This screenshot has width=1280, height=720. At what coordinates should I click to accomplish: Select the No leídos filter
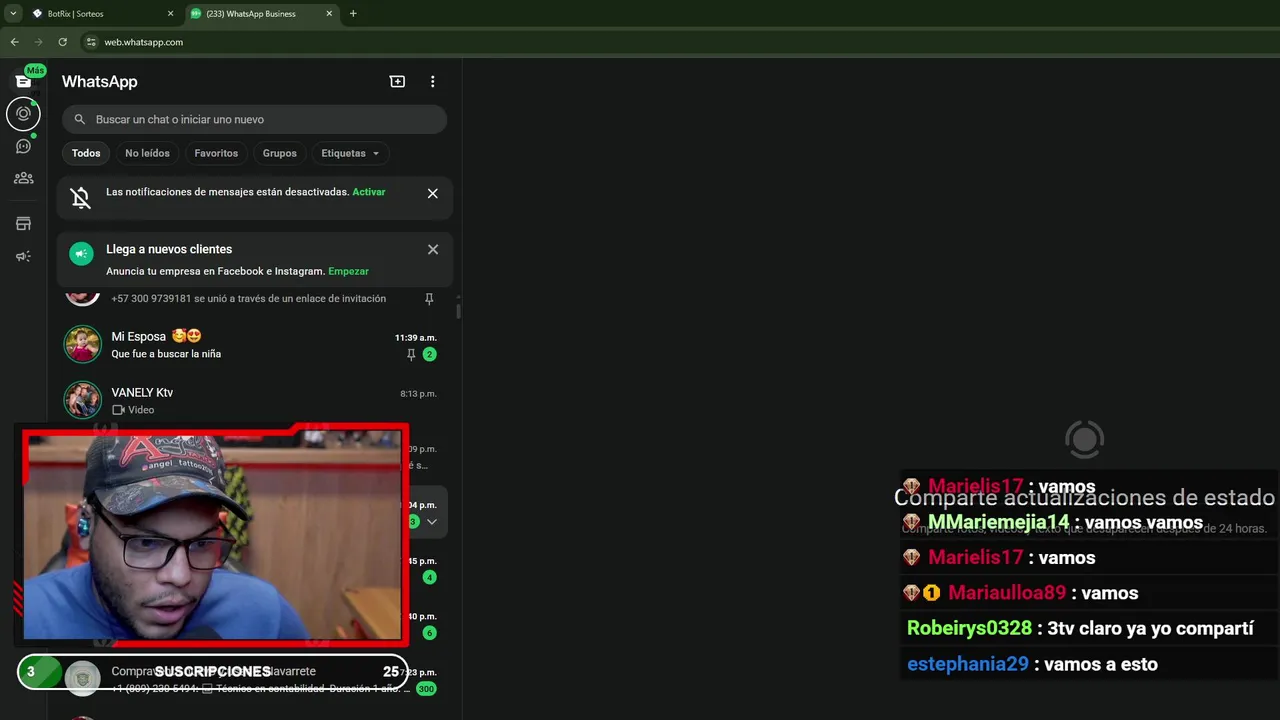click(147, 153)
